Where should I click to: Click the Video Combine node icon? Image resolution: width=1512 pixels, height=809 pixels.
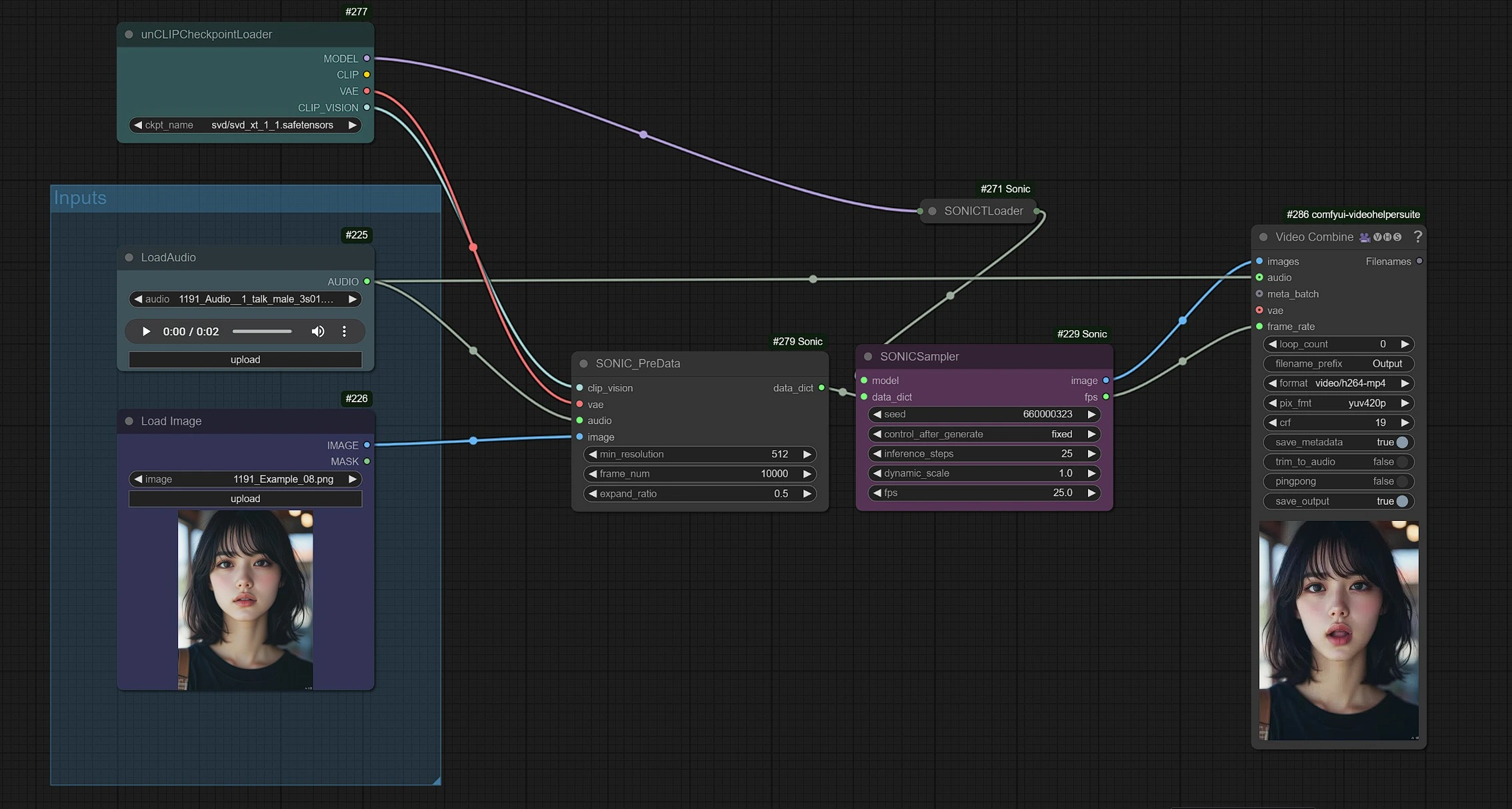tap(1362, 237)
